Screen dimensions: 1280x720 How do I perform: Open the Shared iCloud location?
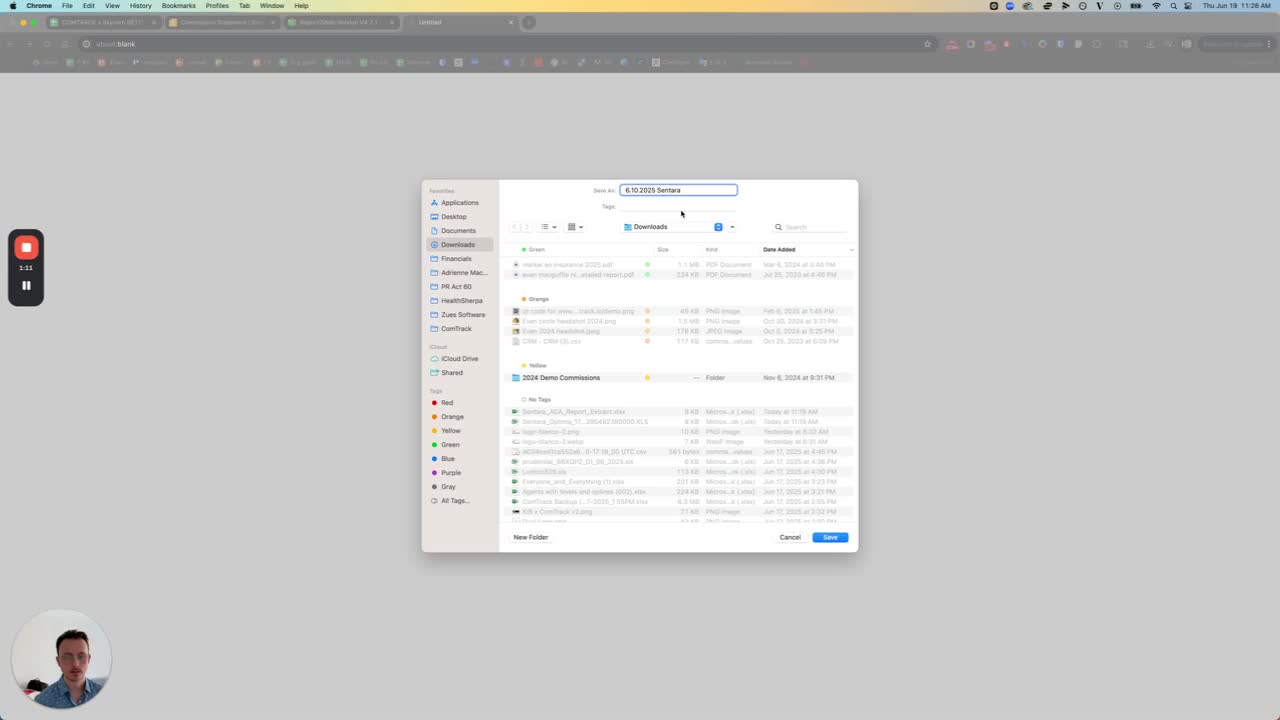[452, 373]
